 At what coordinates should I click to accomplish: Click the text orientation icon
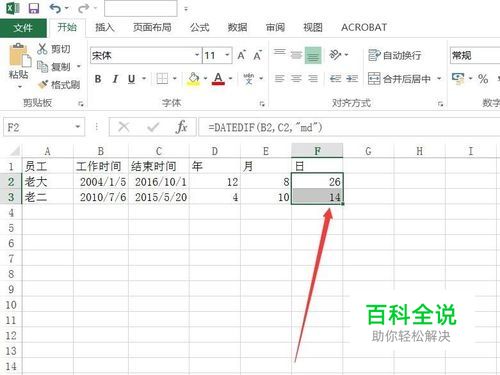pos(335,54)
